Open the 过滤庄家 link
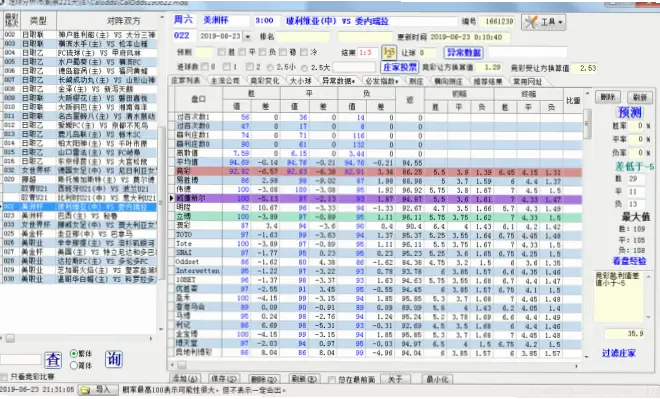Image resolution: width=660 pixels, height=399 pixels. [618, 353]
